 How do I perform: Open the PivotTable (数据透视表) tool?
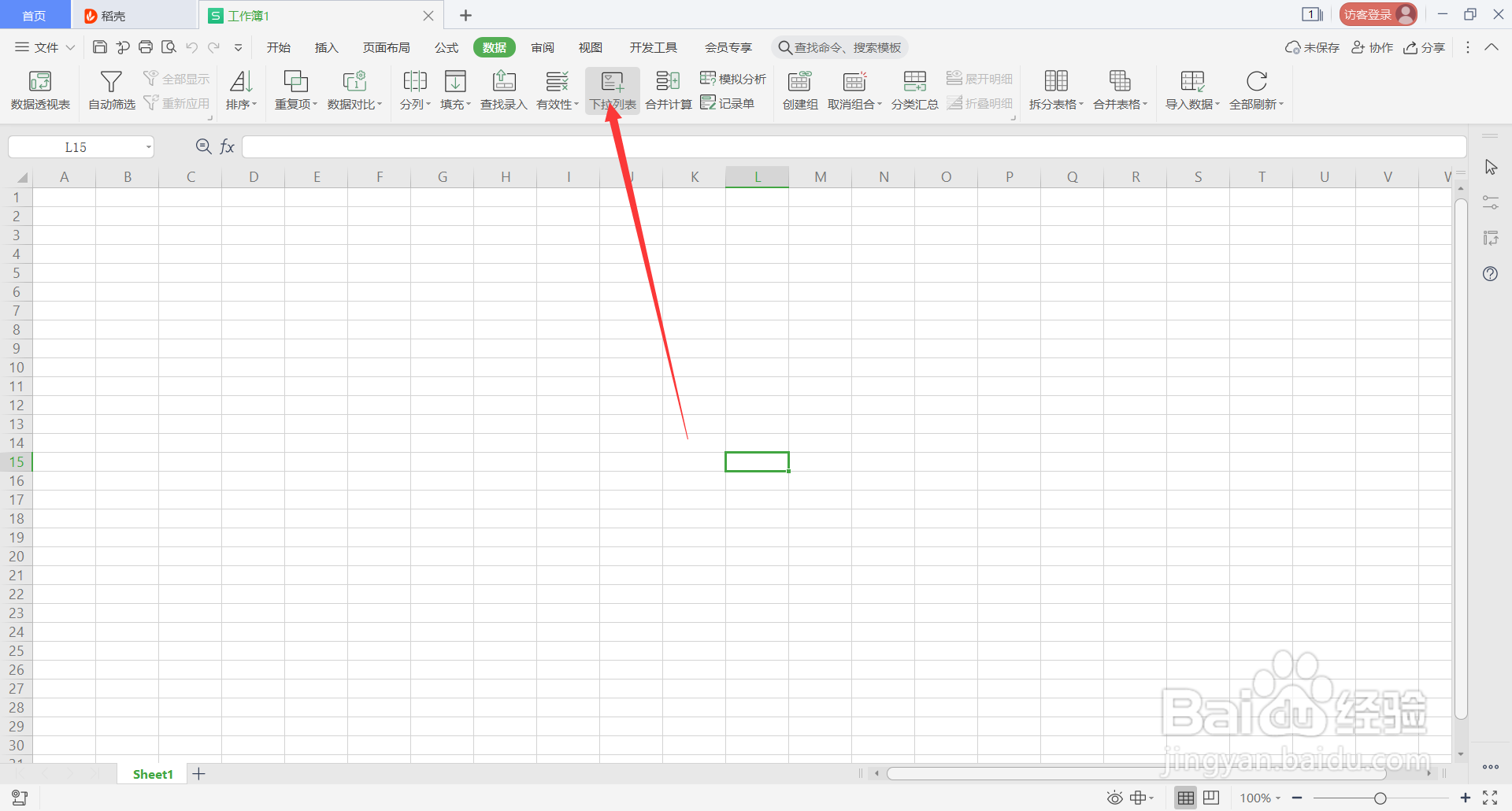click(x=40, y=90)
